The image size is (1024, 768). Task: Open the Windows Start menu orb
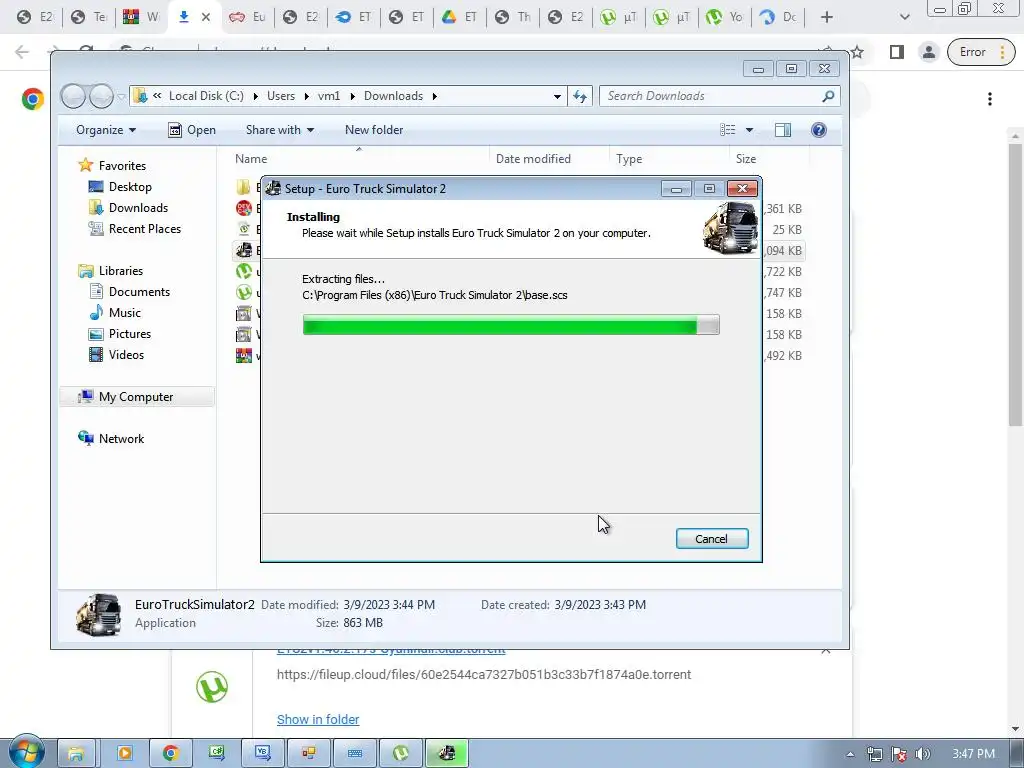click(x=26, y=752)
